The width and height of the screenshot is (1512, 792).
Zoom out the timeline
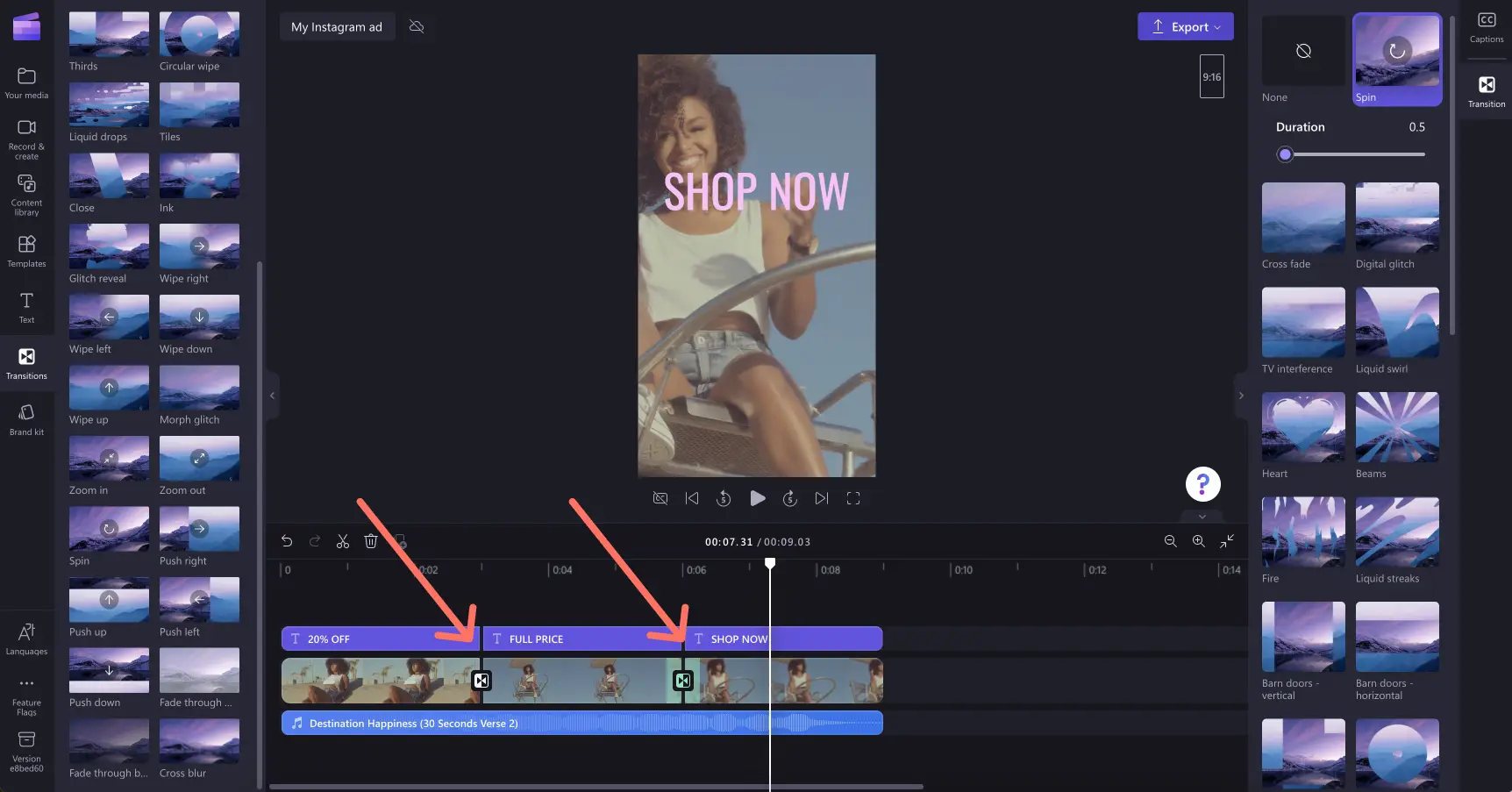click(x=1170, y=541)
